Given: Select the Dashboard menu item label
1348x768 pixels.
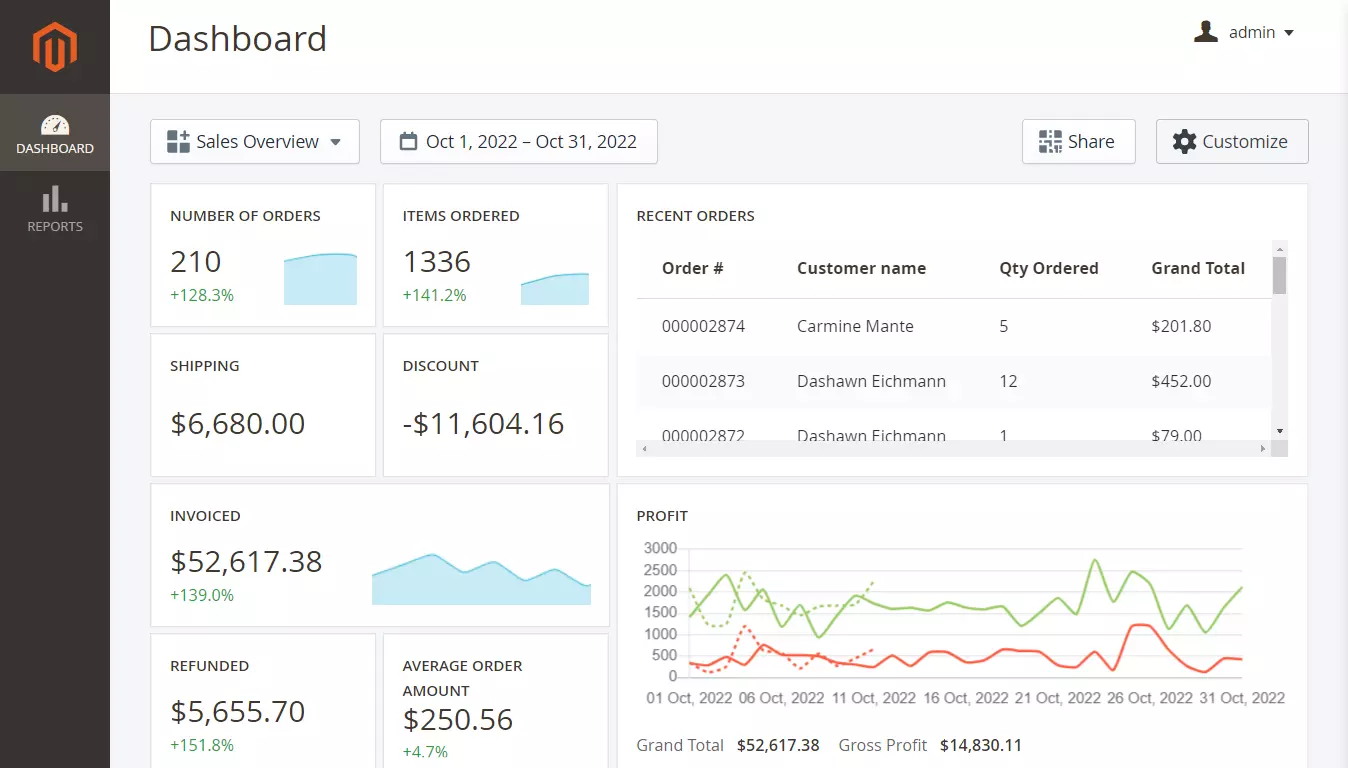Looking at the screenshot, I should tap(55, 149).
